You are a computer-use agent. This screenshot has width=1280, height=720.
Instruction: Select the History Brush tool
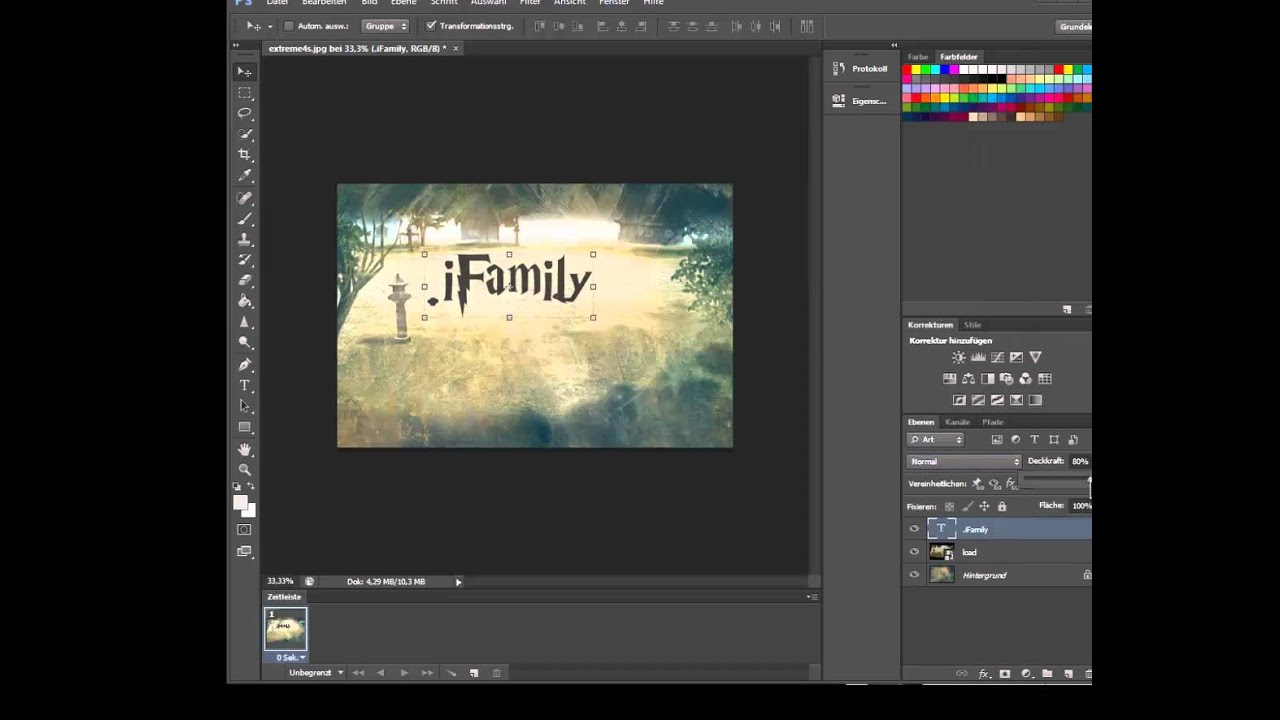(x=245, y=260)
